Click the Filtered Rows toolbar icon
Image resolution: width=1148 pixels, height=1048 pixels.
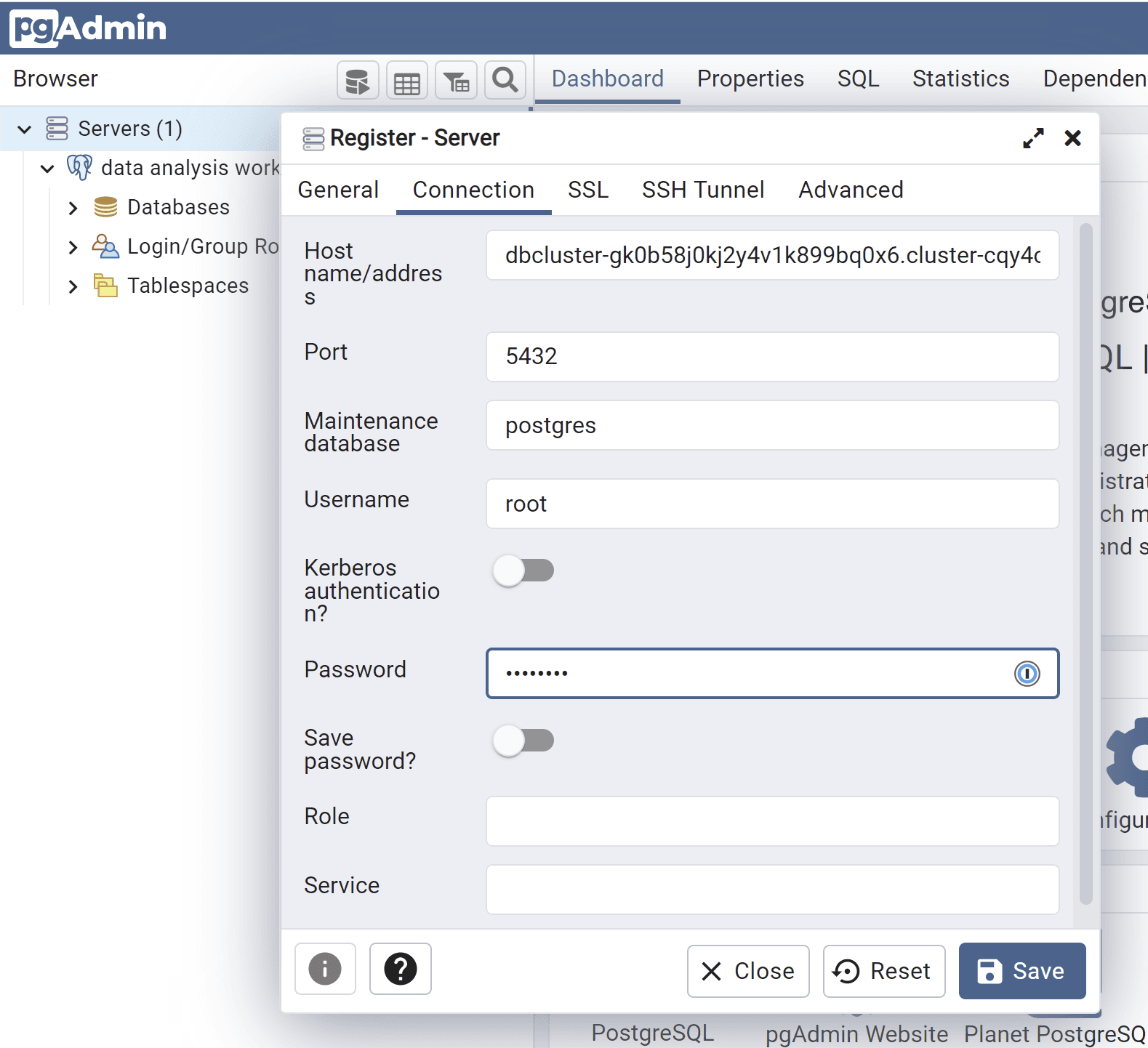click(456, 81)
